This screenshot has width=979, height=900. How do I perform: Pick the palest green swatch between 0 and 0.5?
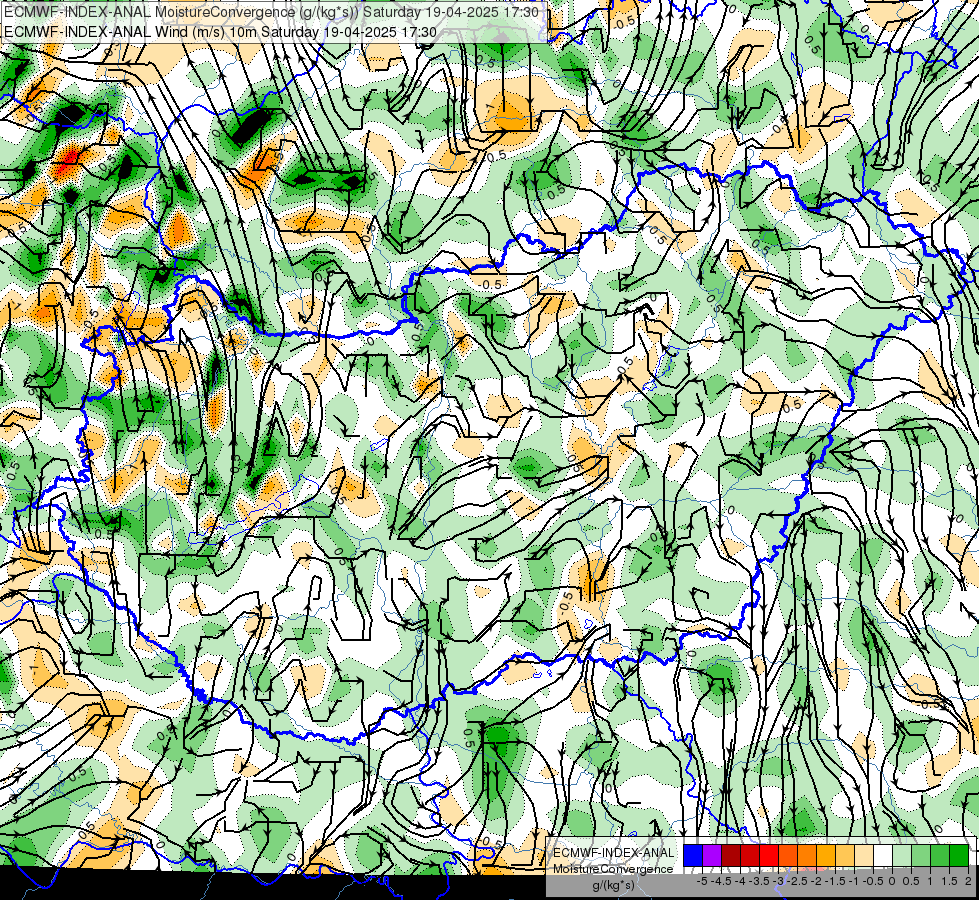click(902, 855)
